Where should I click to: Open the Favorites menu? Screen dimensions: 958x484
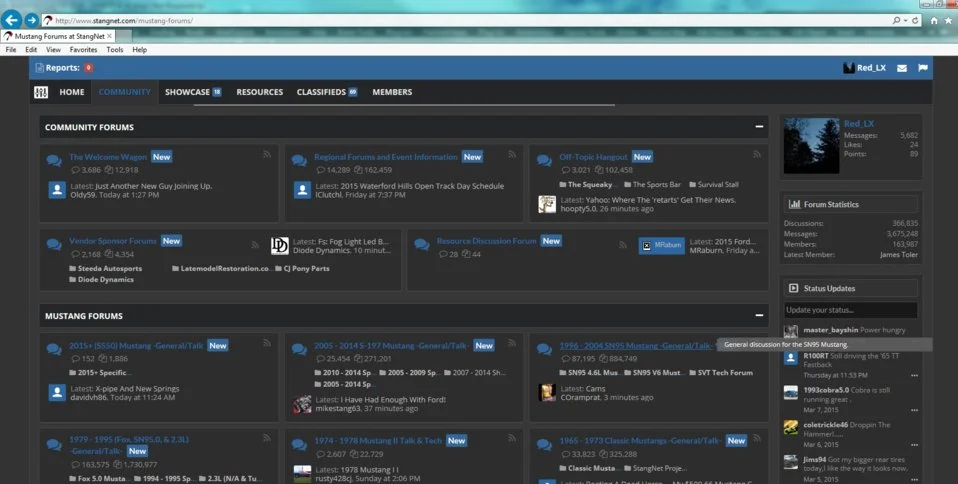[83, 50]
